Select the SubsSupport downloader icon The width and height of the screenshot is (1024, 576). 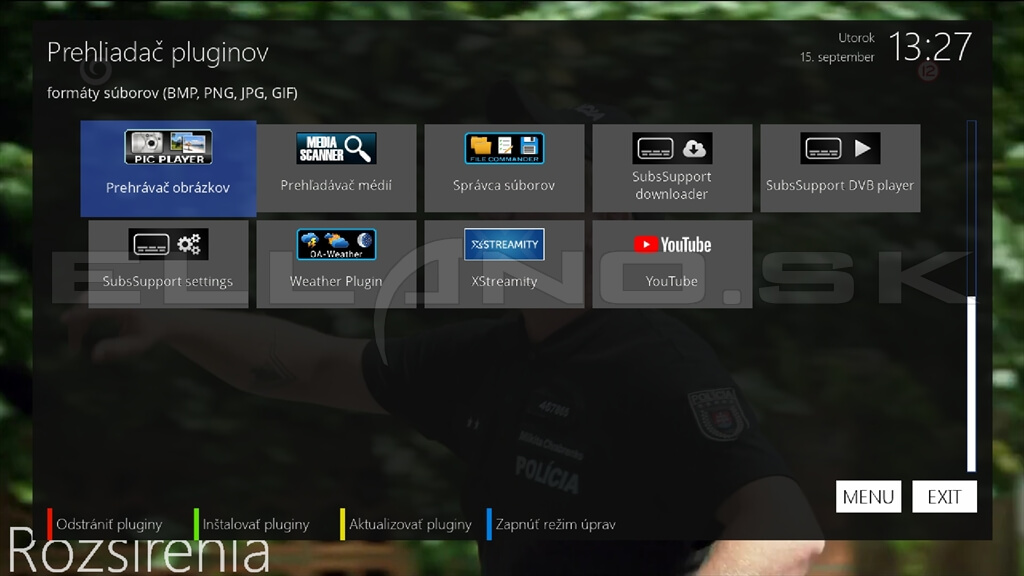coord(672,148)
